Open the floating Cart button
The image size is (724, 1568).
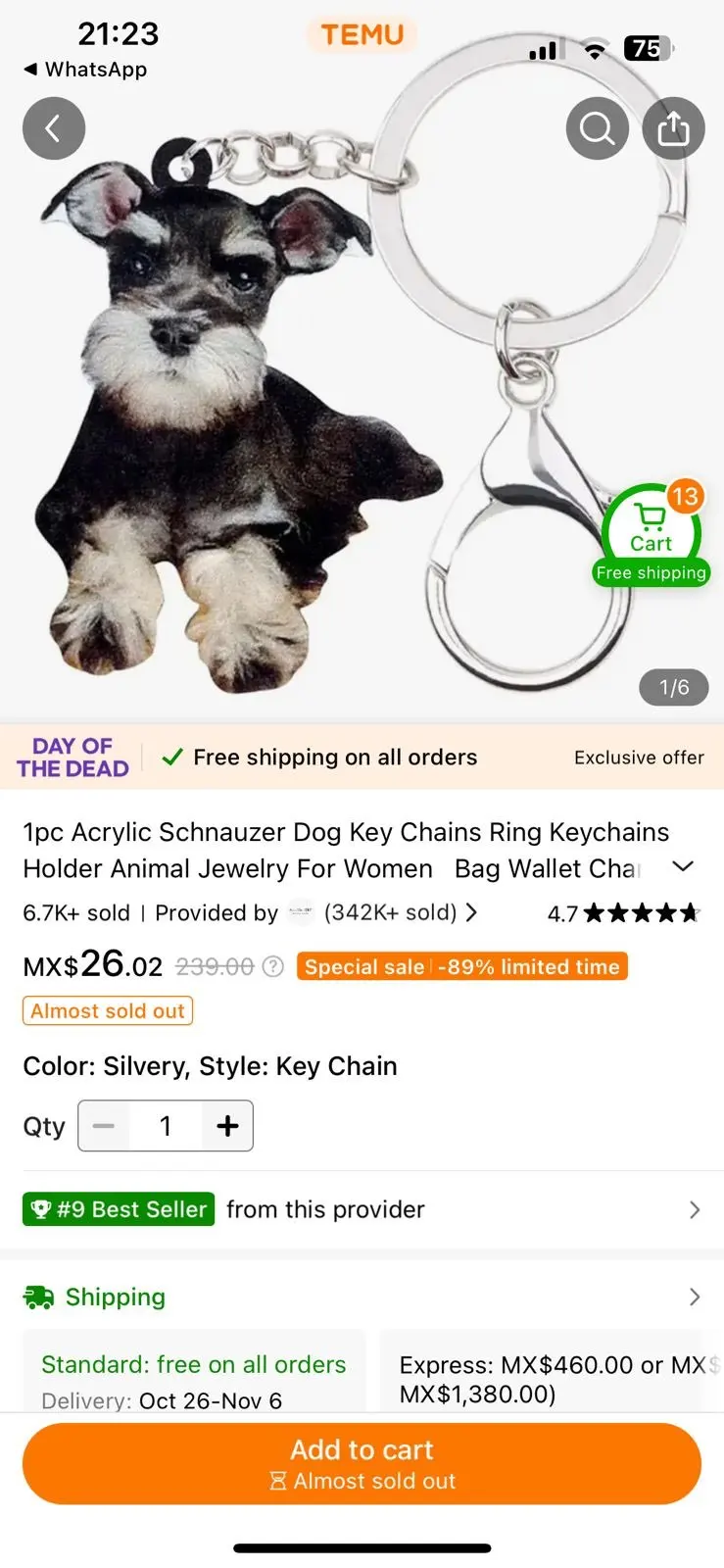click(652, 535)
